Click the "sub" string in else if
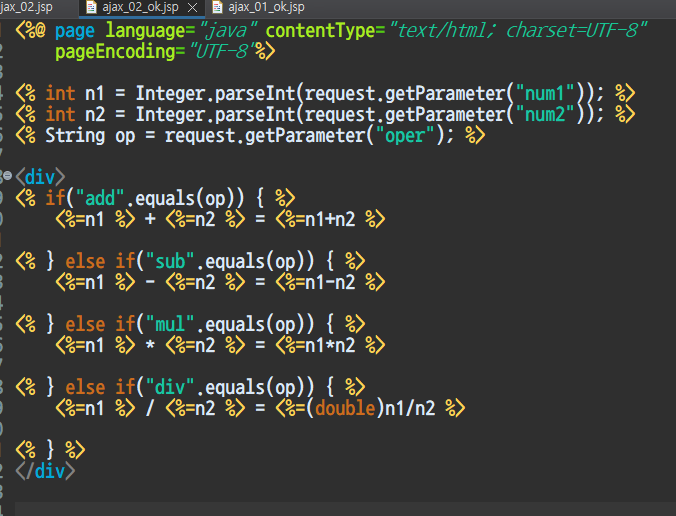 click(170, 261)
